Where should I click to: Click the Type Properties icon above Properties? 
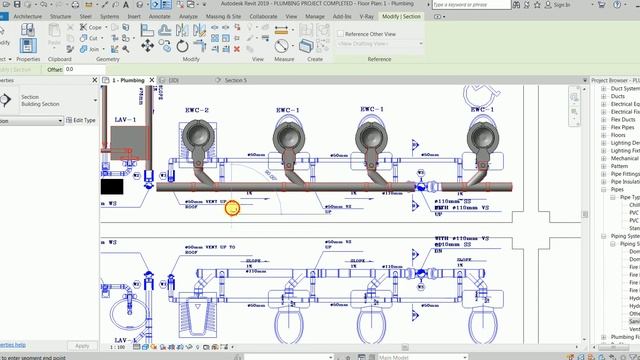pos(27,30)
